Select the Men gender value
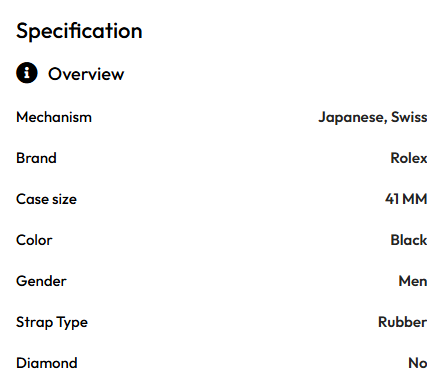Screen dimensions: 442x384 pos(413,281)
